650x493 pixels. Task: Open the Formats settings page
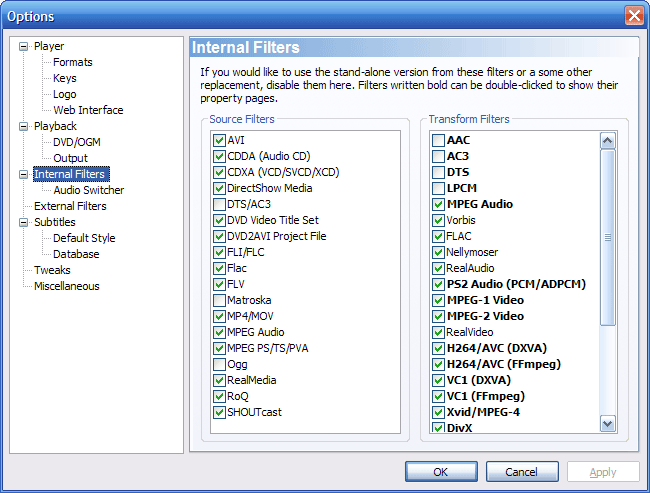(73, 62)
